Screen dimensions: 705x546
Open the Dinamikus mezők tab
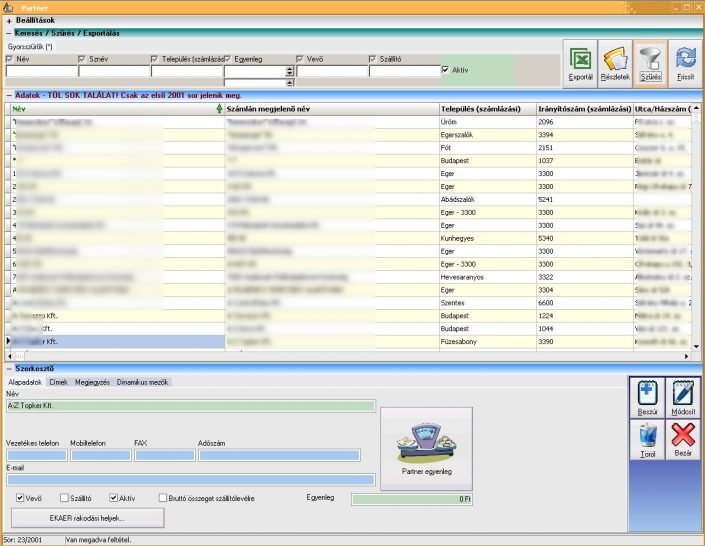tap(143, 382)
